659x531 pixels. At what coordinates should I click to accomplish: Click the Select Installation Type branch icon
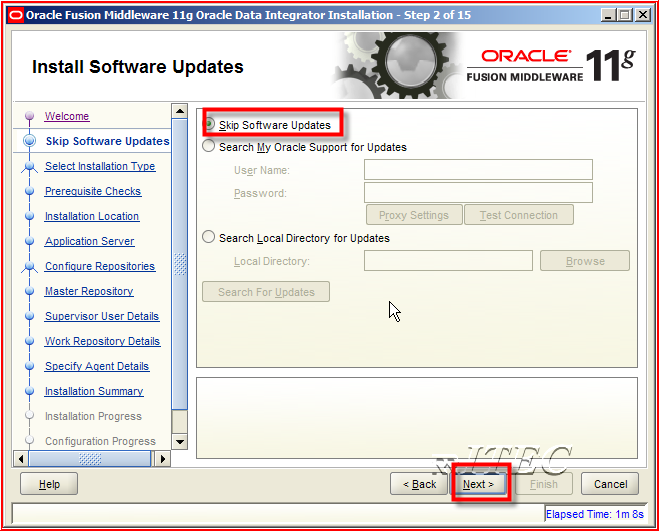29,166
